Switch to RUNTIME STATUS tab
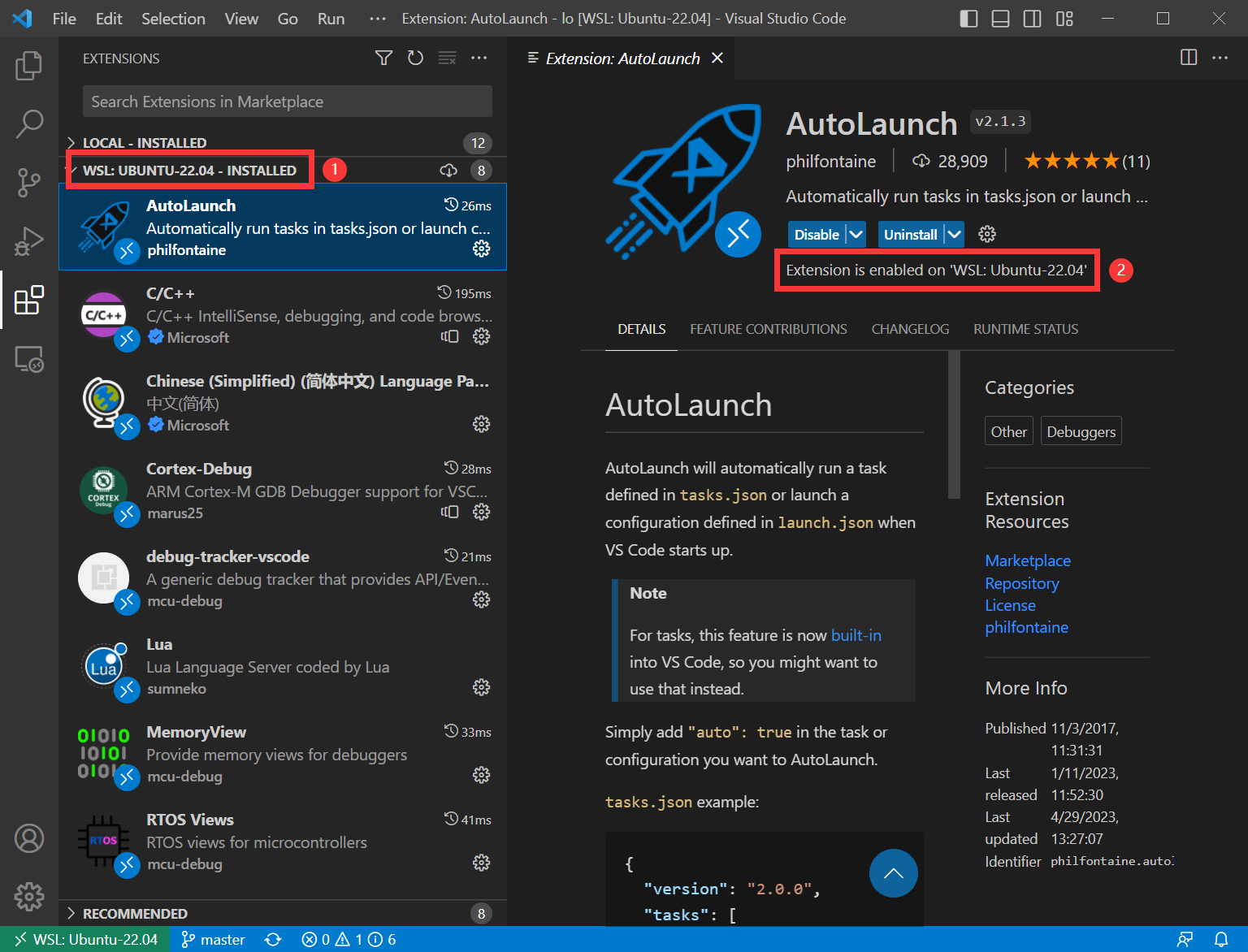This screenshot has width=1248, height=952. point(1025,329)
